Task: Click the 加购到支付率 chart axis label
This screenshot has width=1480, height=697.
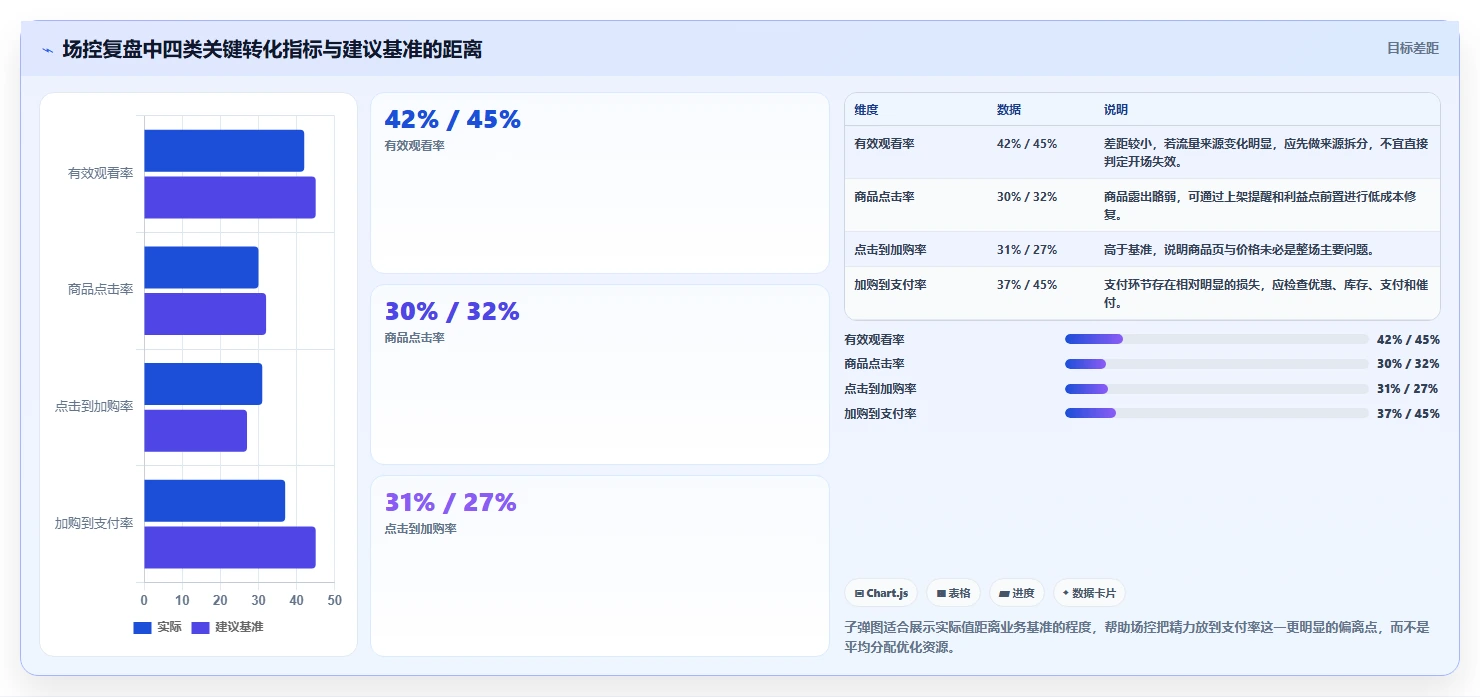Action: 94,523
